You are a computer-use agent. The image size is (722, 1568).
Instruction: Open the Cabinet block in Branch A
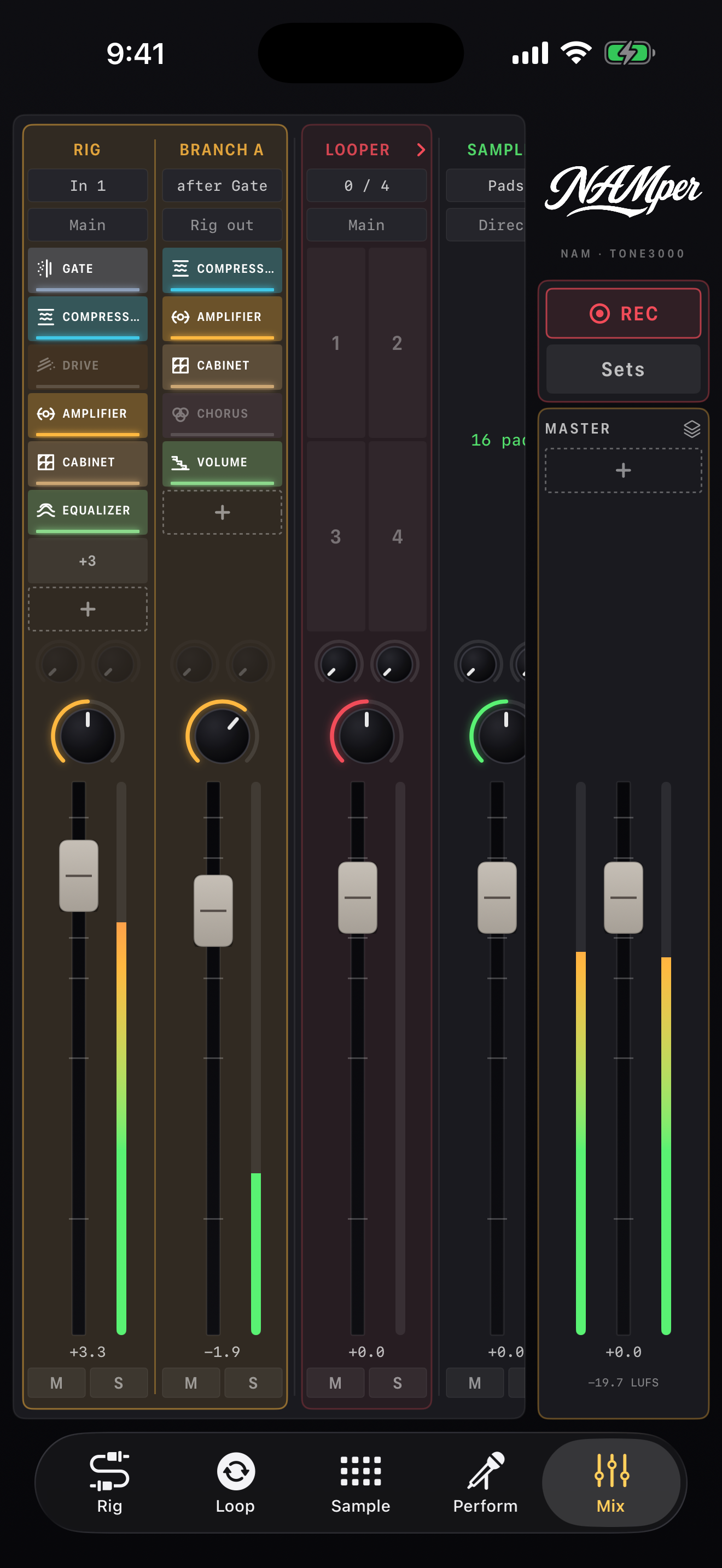222,366
